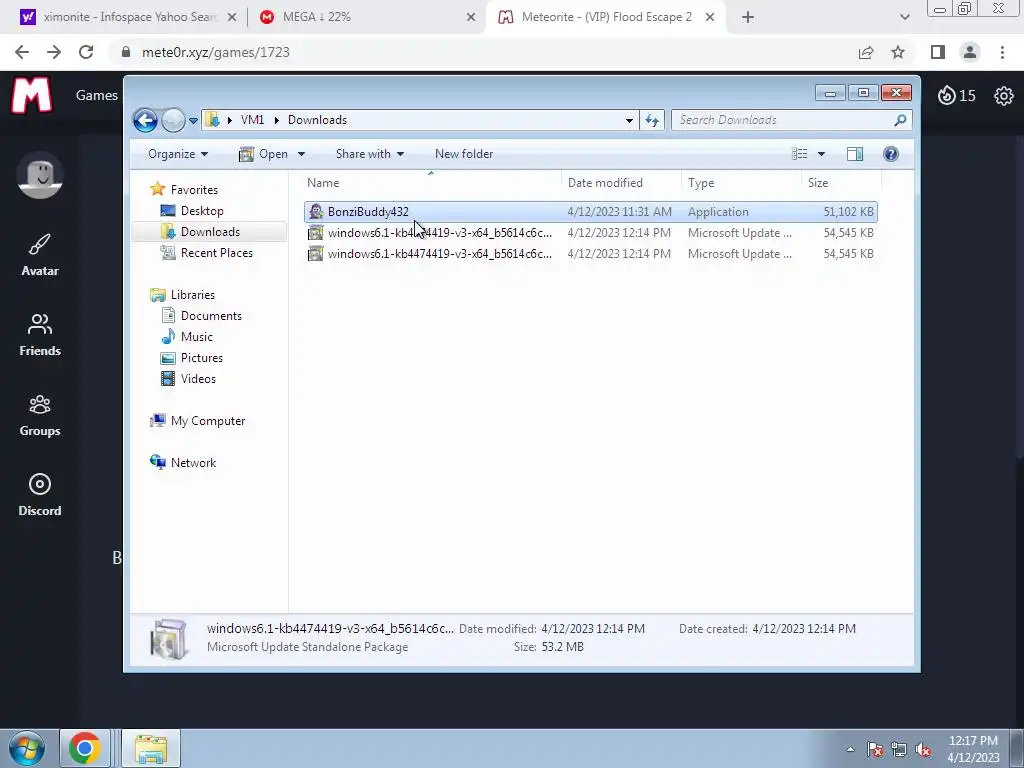Select Libraries in the navigation pane
The height and width of the screenshot is (768, 1024).
[182, 295]
